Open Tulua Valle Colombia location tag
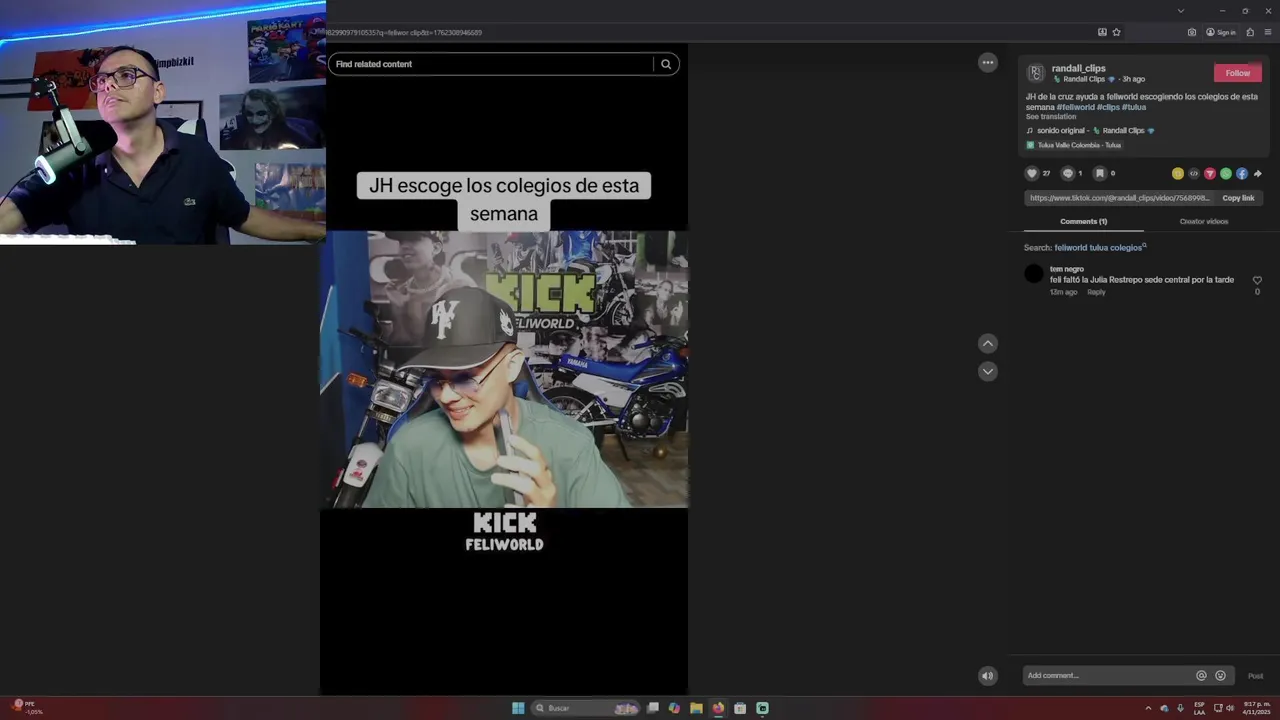1280x720 pixels. click(x=1073, y=145)
